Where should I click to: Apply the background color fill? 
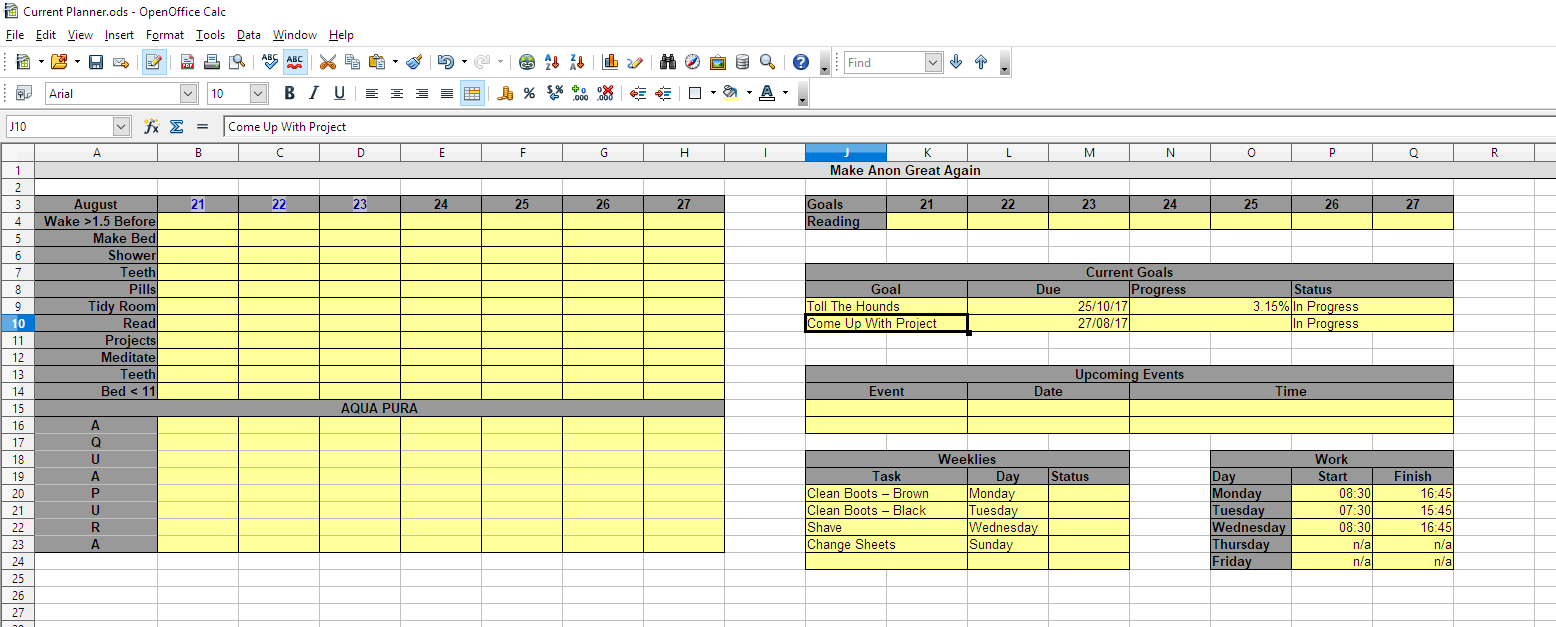tap(730, 93)
